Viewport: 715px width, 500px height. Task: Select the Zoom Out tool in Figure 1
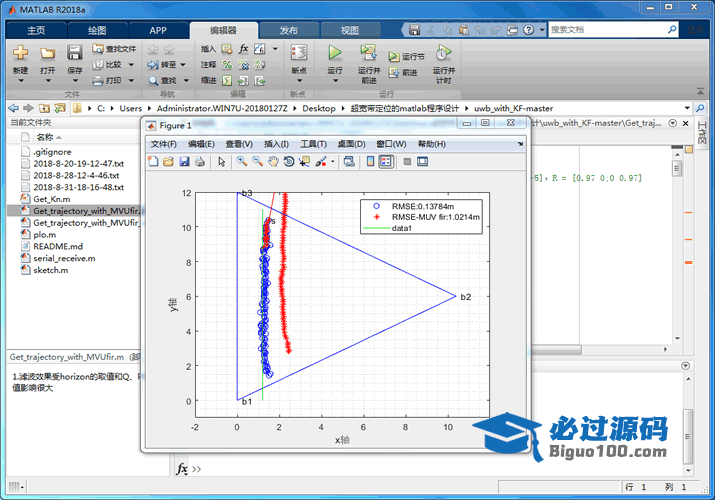pyautogui.click(x=258, y=161)
